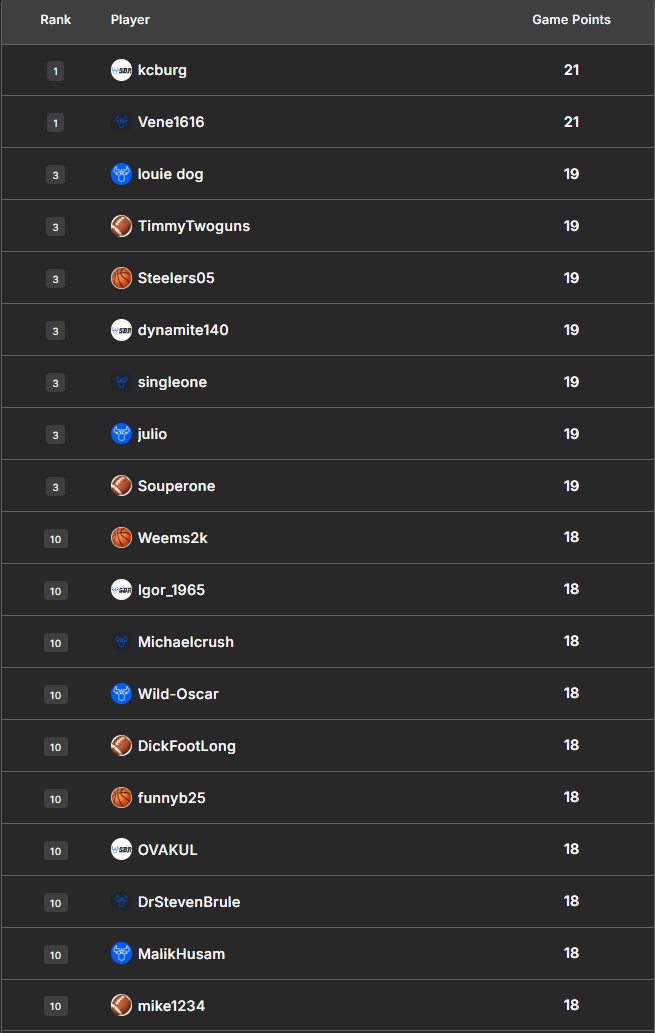Click the rank 1 badge beside kcburg

point(55,71)
